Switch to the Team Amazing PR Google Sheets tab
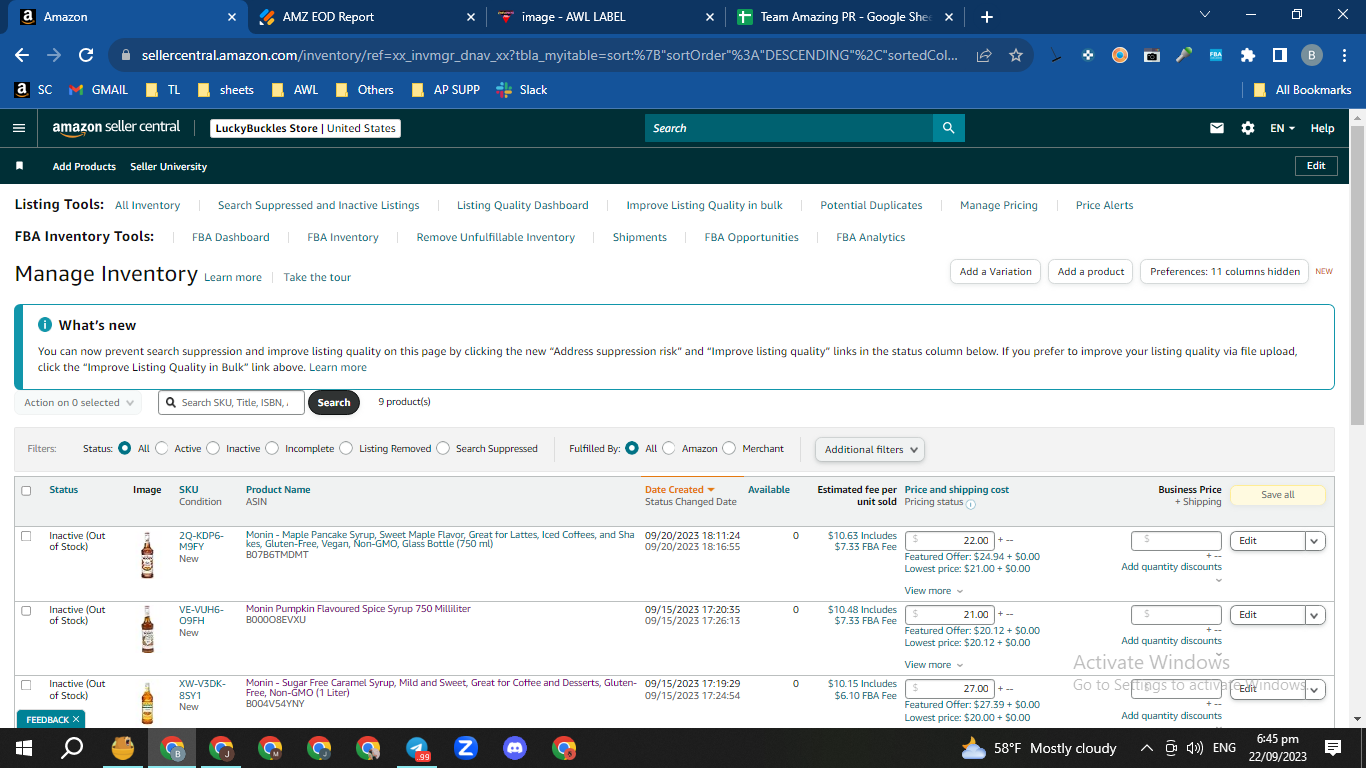This screenshot has height=768, width=1366. point(846,17)
